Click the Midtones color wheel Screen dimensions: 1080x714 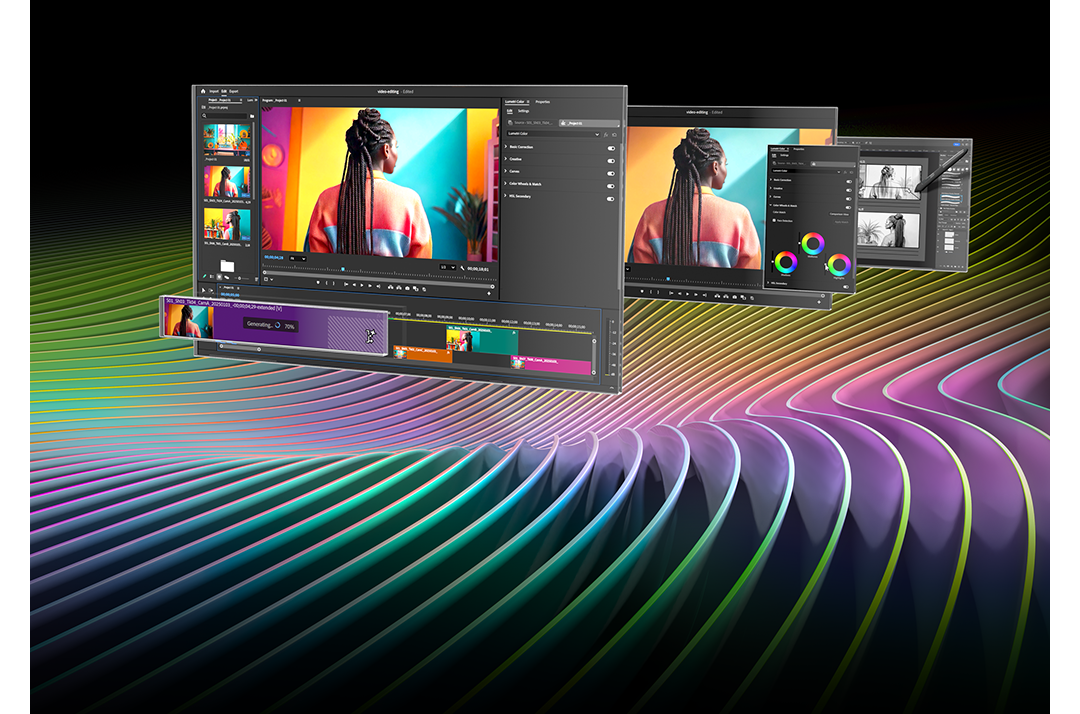coord(813,243)
